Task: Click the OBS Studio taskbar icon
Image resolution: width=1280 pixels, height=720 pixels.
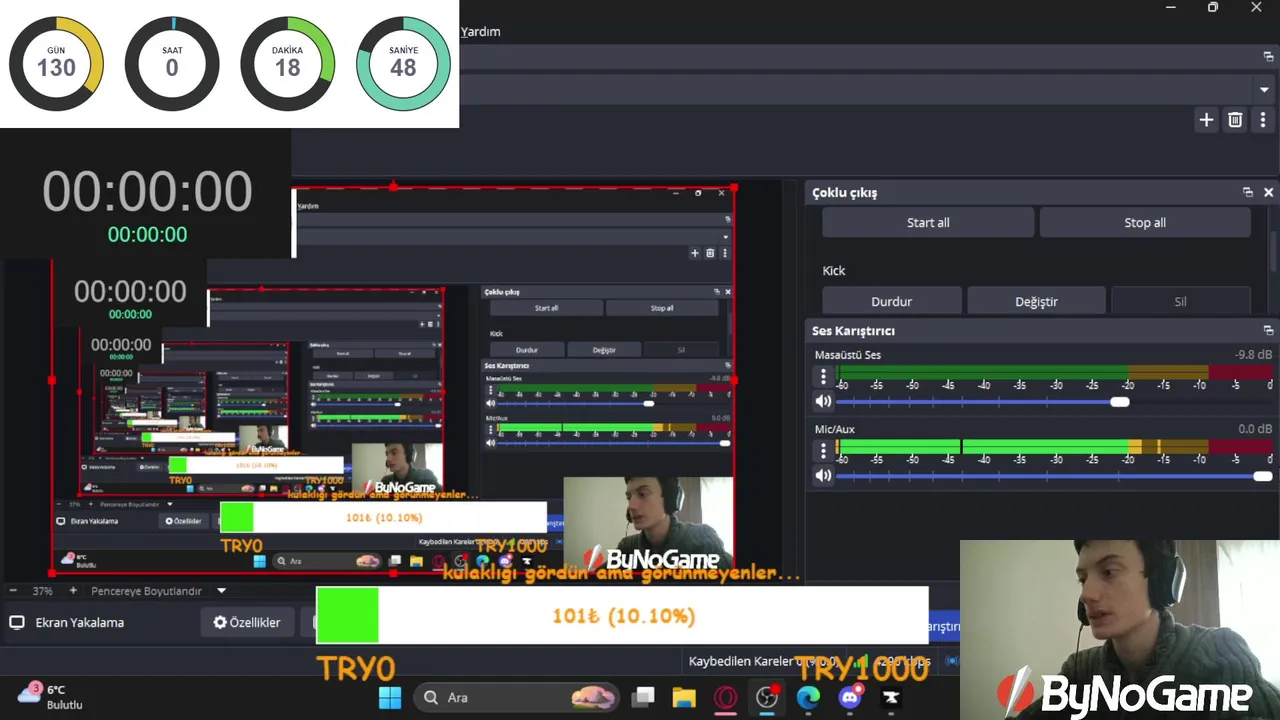Action: [x=767, y=697]
